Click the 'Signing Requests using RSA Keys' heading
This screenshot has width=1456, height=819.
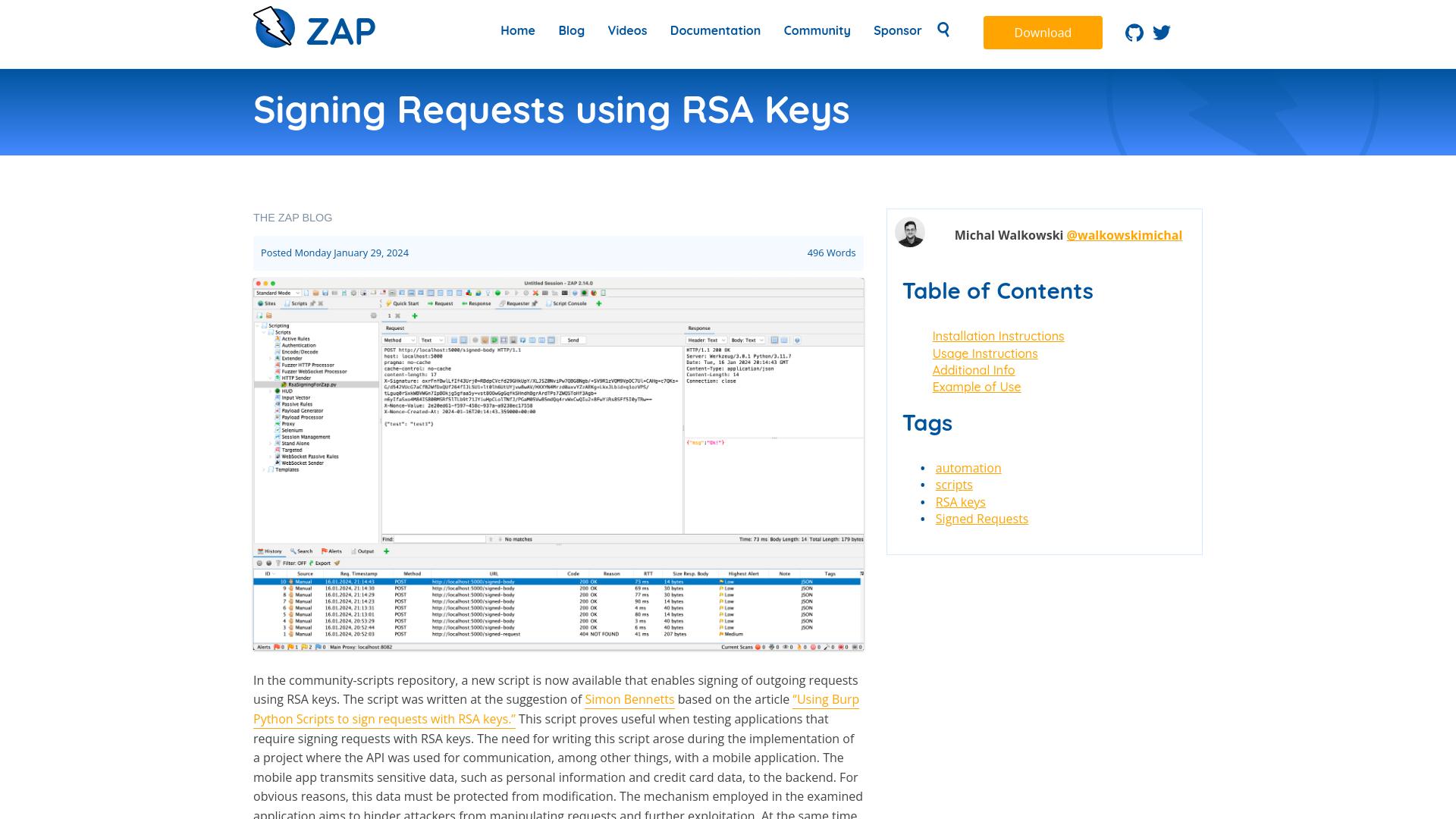pos(551,109)
